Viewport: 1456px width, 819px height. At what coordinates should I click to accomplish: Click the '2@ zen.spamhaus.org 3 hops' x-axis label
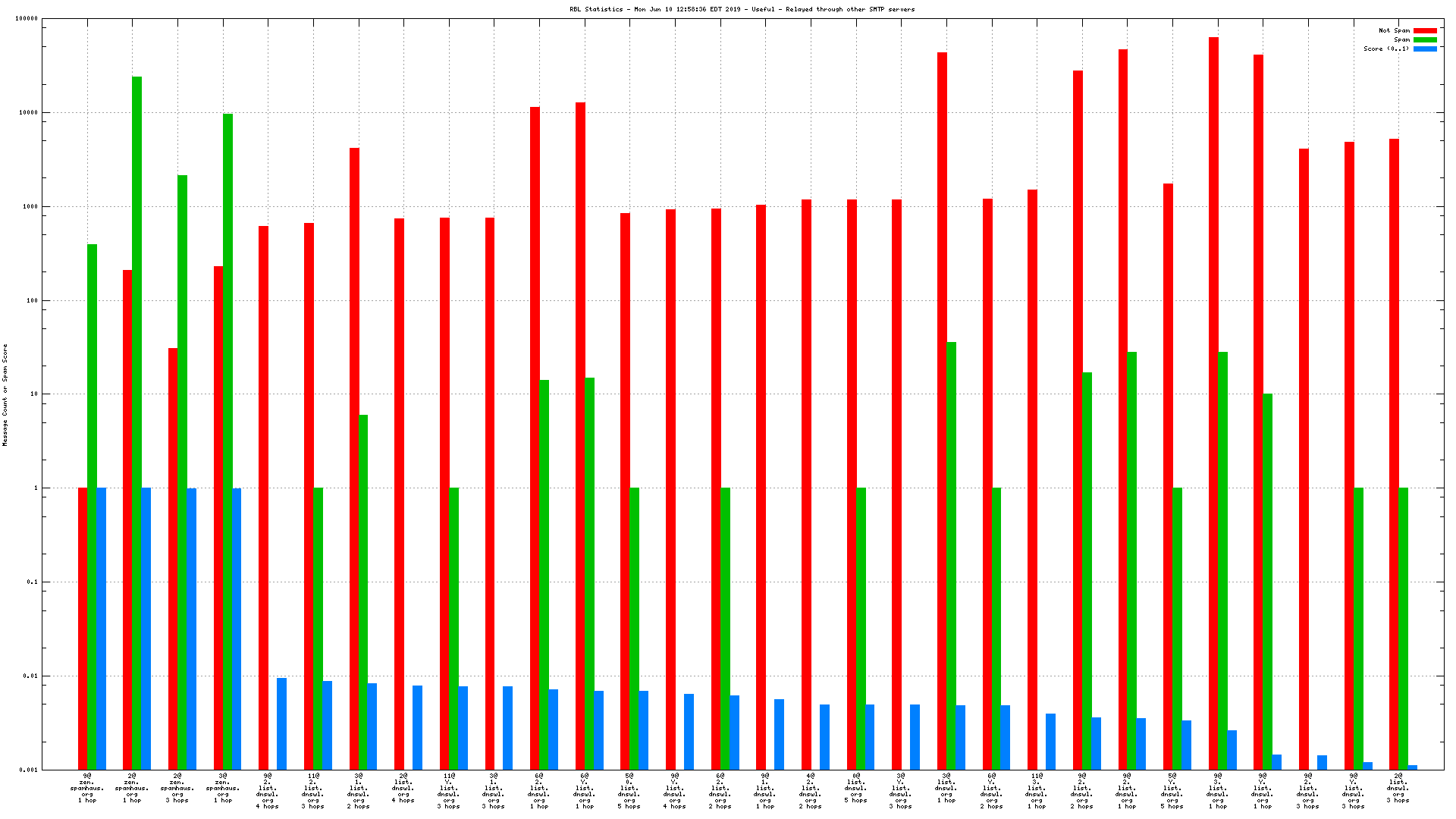click(177, 788)
